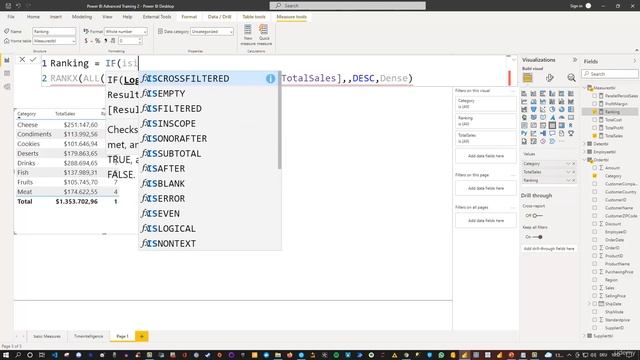Open the Format dropdown showing Whole number
The width and height of the screenshot is (640, 360).
point(126,31)
